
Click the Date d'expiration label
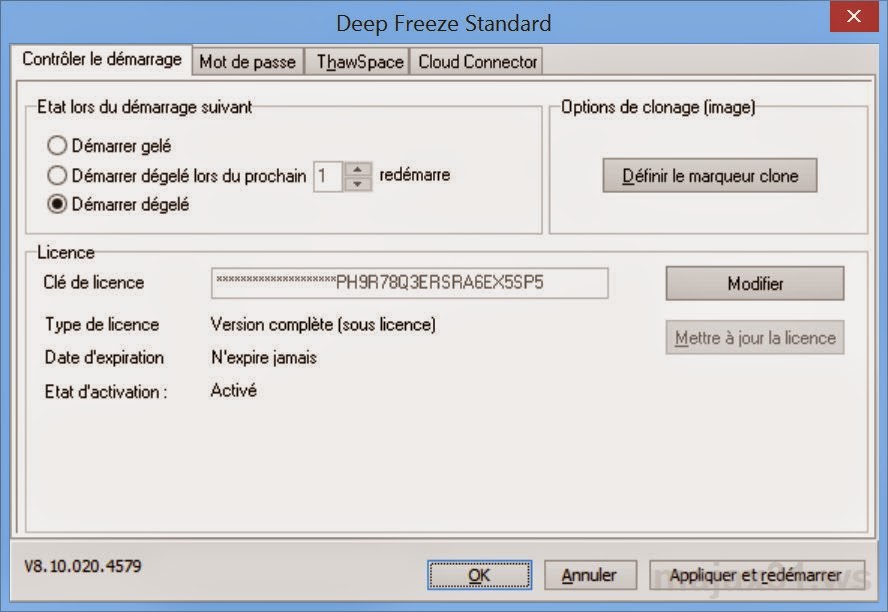tap(104, 358)
